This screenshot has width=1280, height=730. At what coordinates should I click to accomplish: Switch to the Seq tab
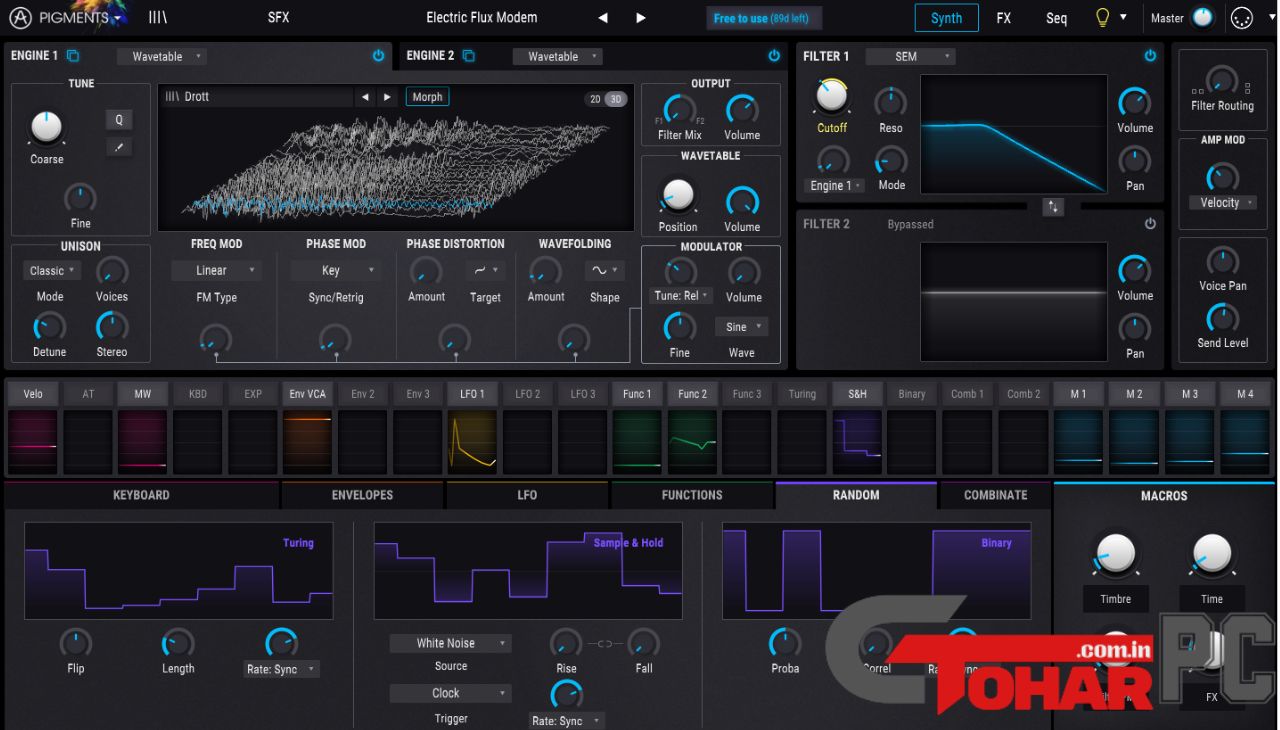point(1056,18)
